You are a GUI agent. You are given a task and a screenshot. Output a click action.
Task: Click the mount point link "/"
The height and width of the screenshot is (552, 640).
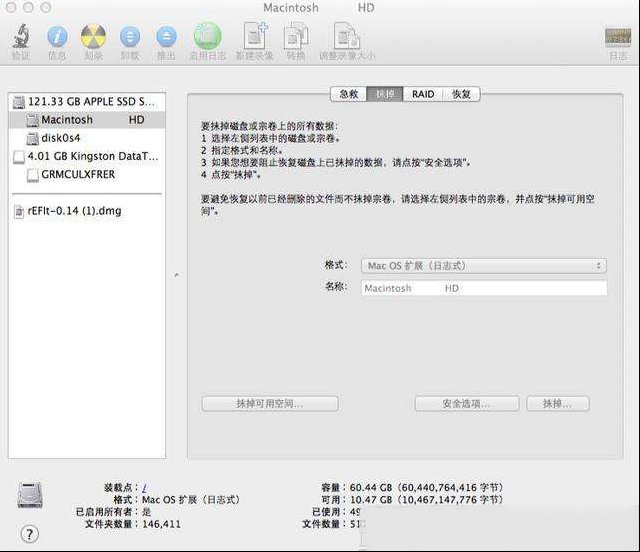[x=144, y=487]
